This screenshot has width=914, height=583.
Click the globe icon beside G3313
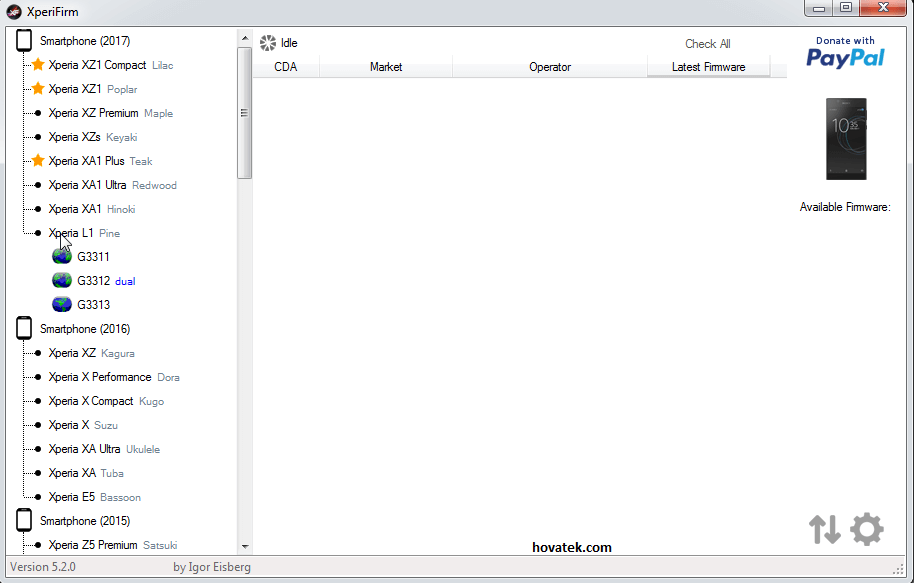pos(62,304)
